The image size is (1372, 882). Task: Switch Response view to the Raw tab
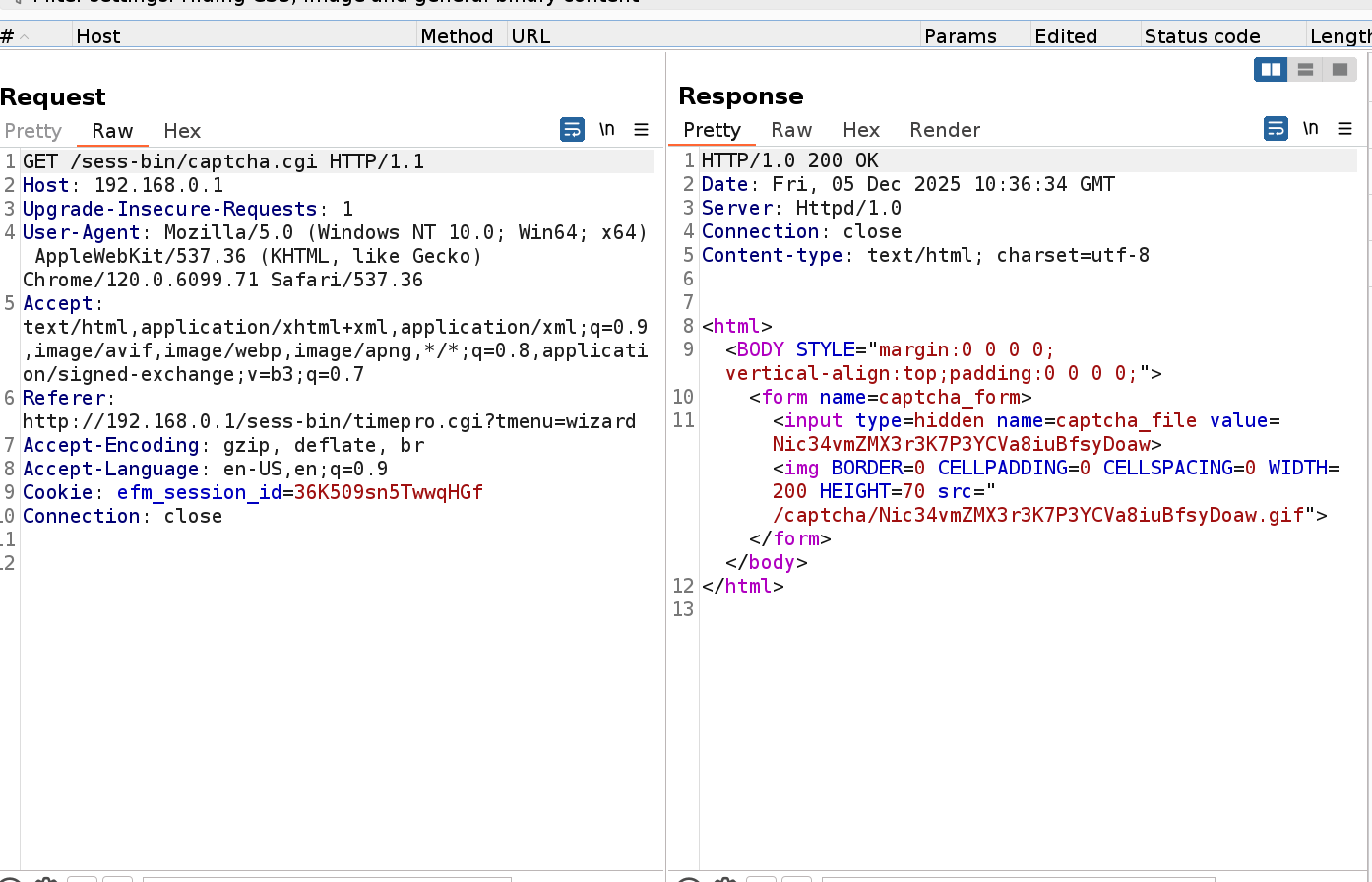[791, 130]
